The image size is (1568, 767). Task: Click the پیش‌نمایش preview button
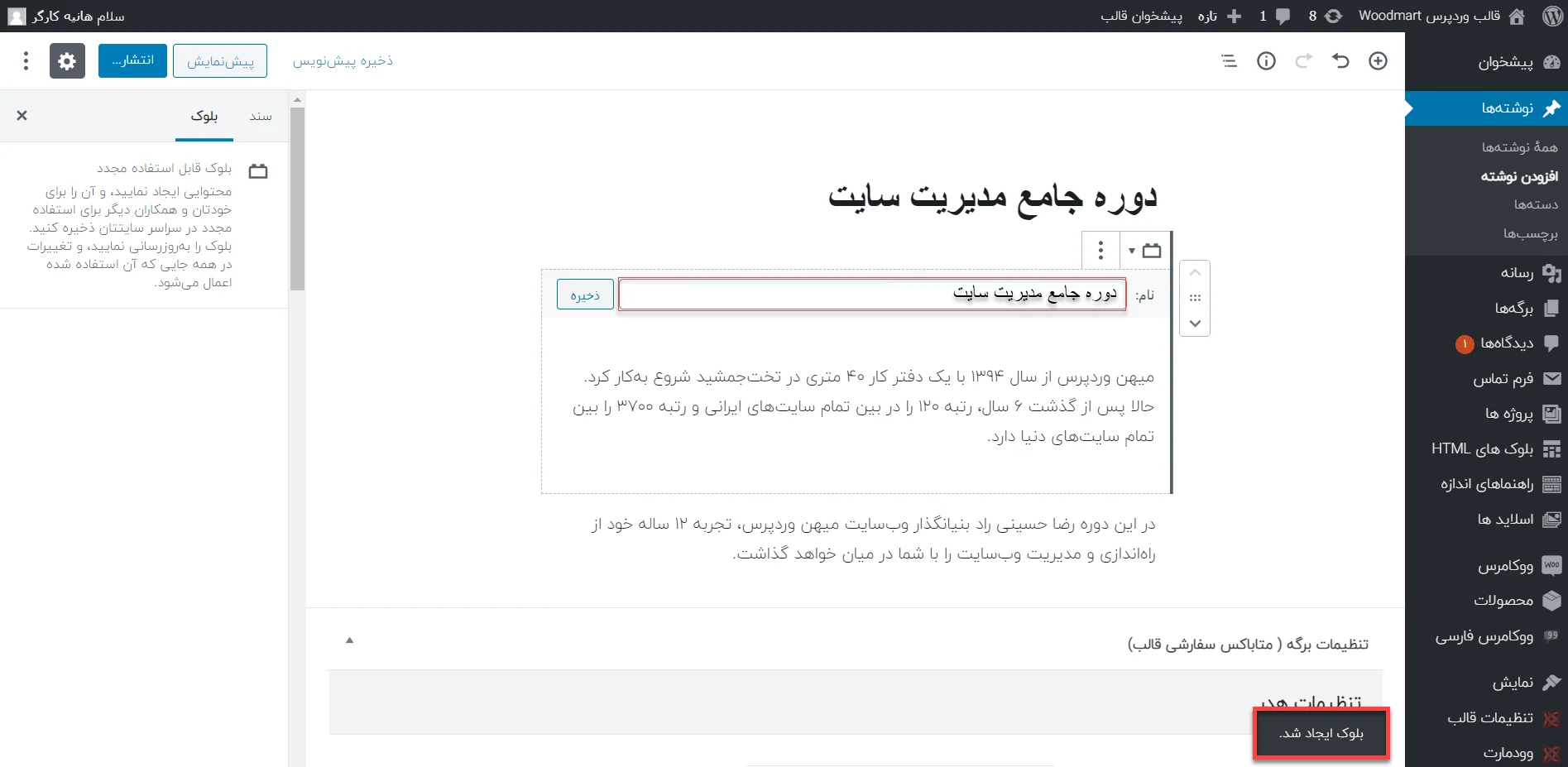[220, 61]
